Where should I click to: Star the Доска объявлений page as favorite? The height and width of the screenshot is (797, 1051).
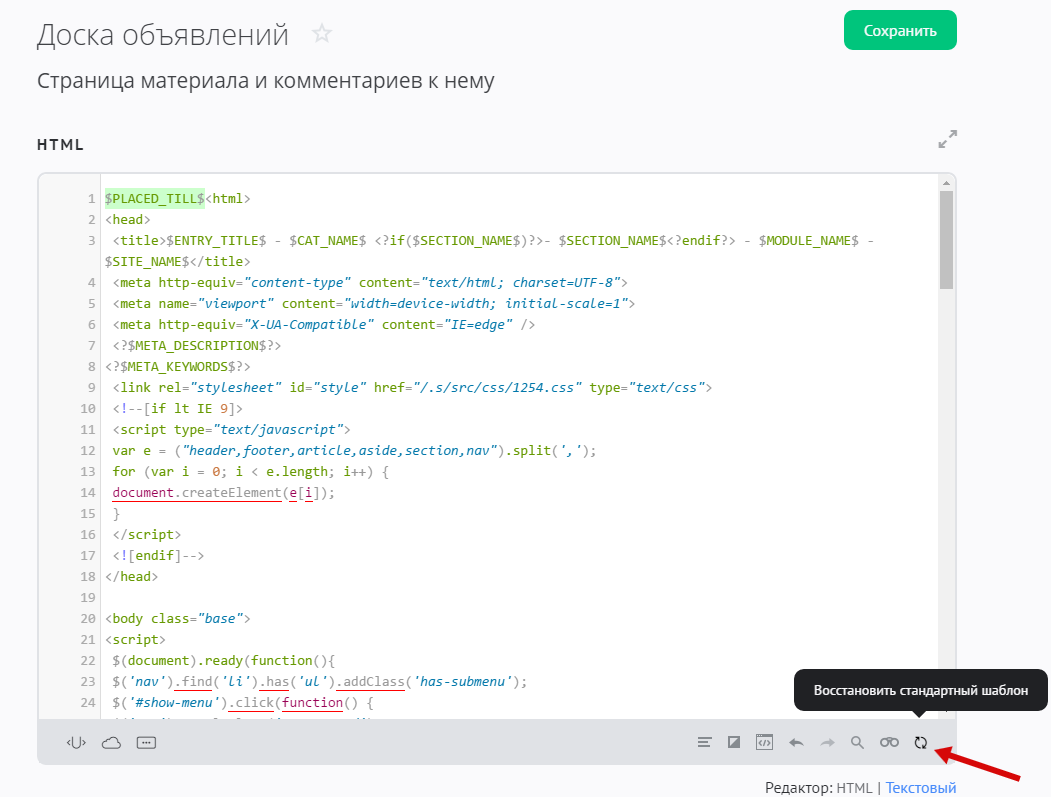click(x=322, y=34)
